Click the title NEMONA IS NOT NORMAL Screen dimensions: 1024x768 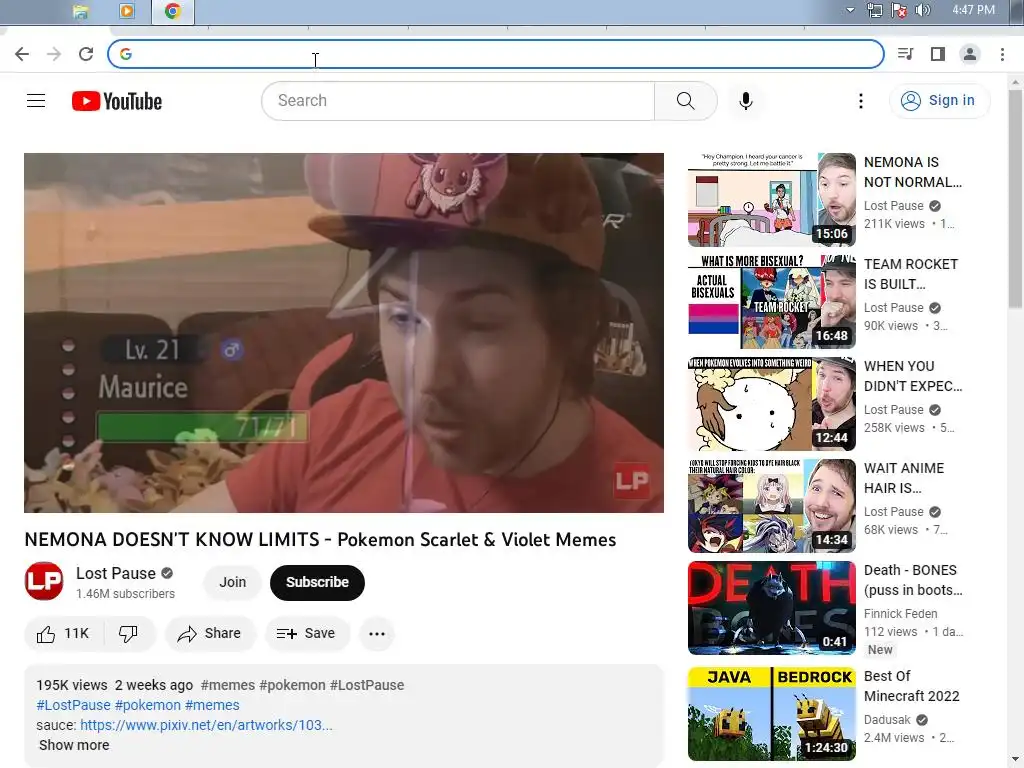click(x=912, y=172)
